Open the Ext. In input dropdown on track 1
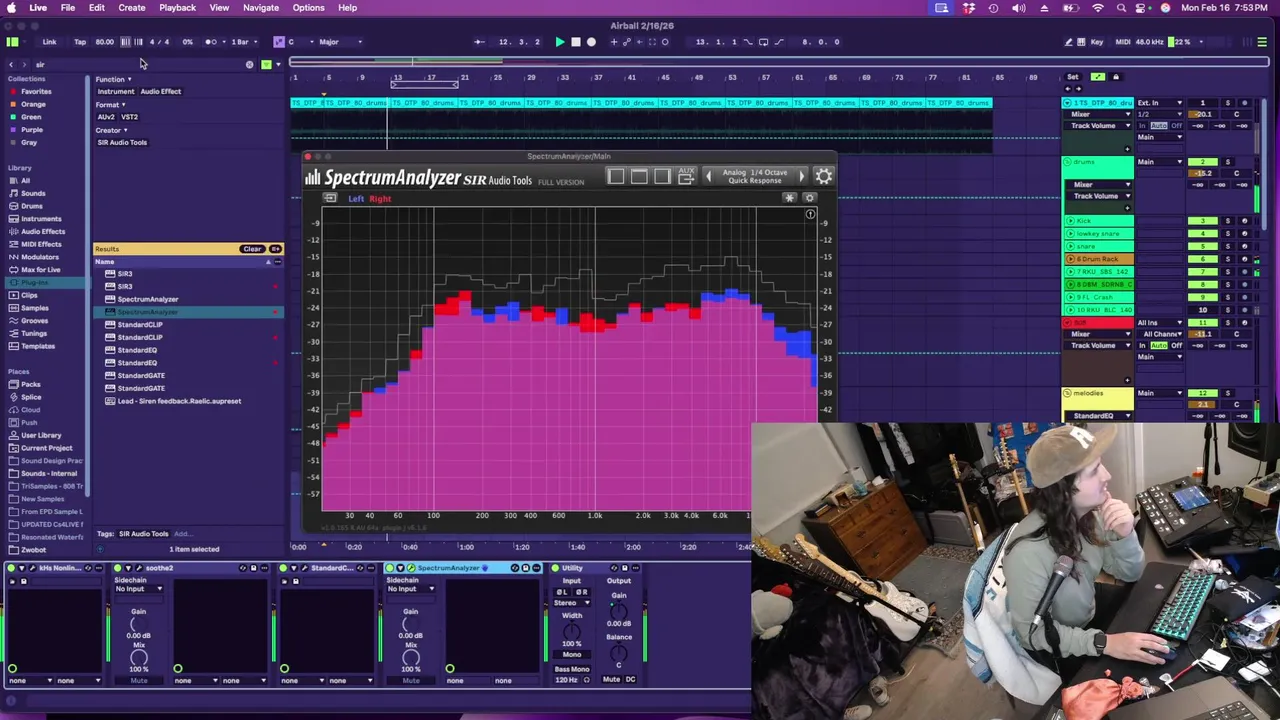 click(1160, 103)
